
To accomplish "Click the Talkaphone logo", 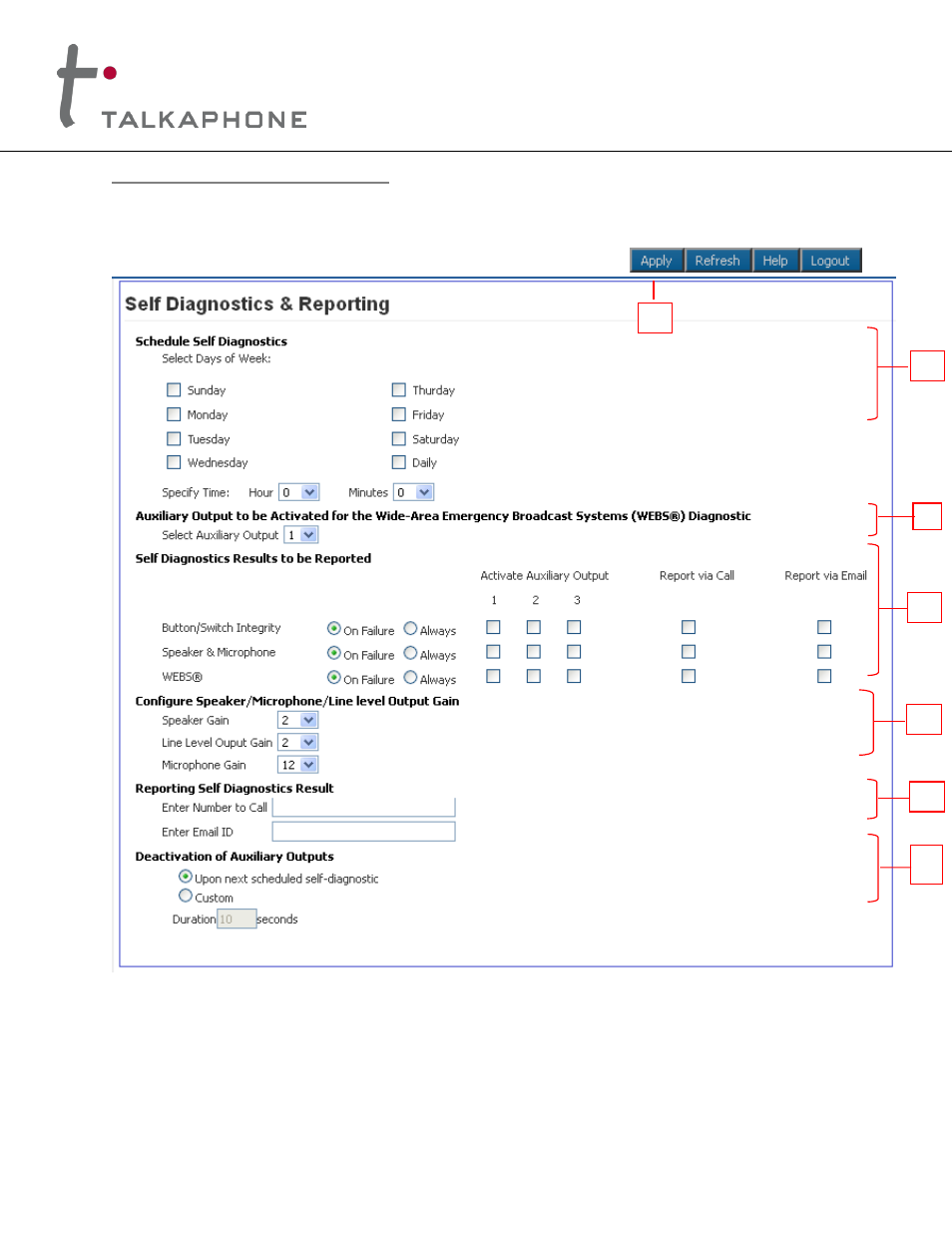I will [183, 87].
